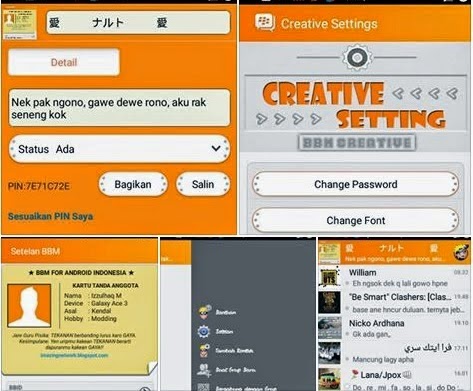Image resolution: width=473 pixels, height=391 pixels.
Task: Select the create new group entry in side menu
Action: click(x=236, y=370)
